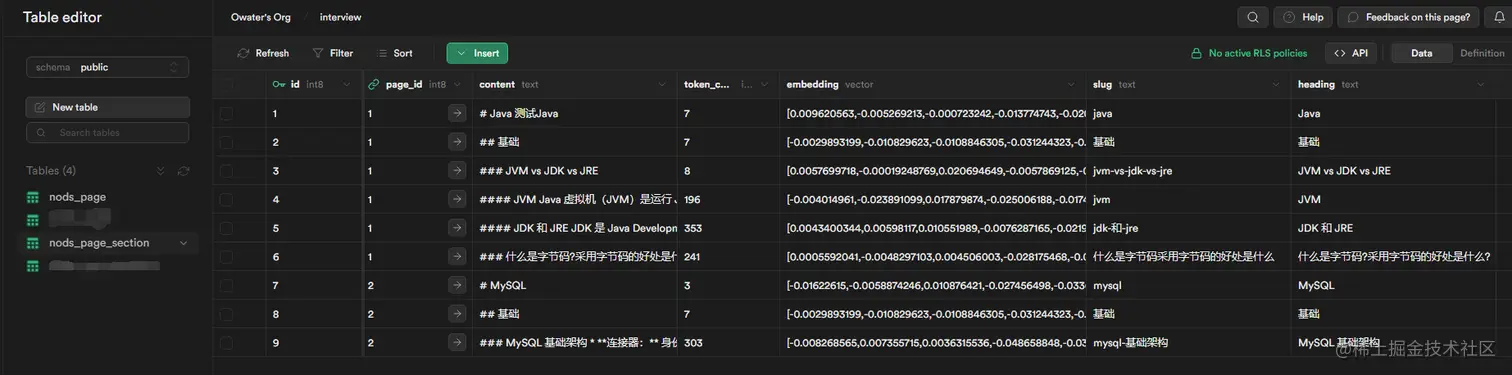Viewport: 1512px width, 375px height.
Task: Open Owater's Org breadcrumb
Action: pos(260,17)
